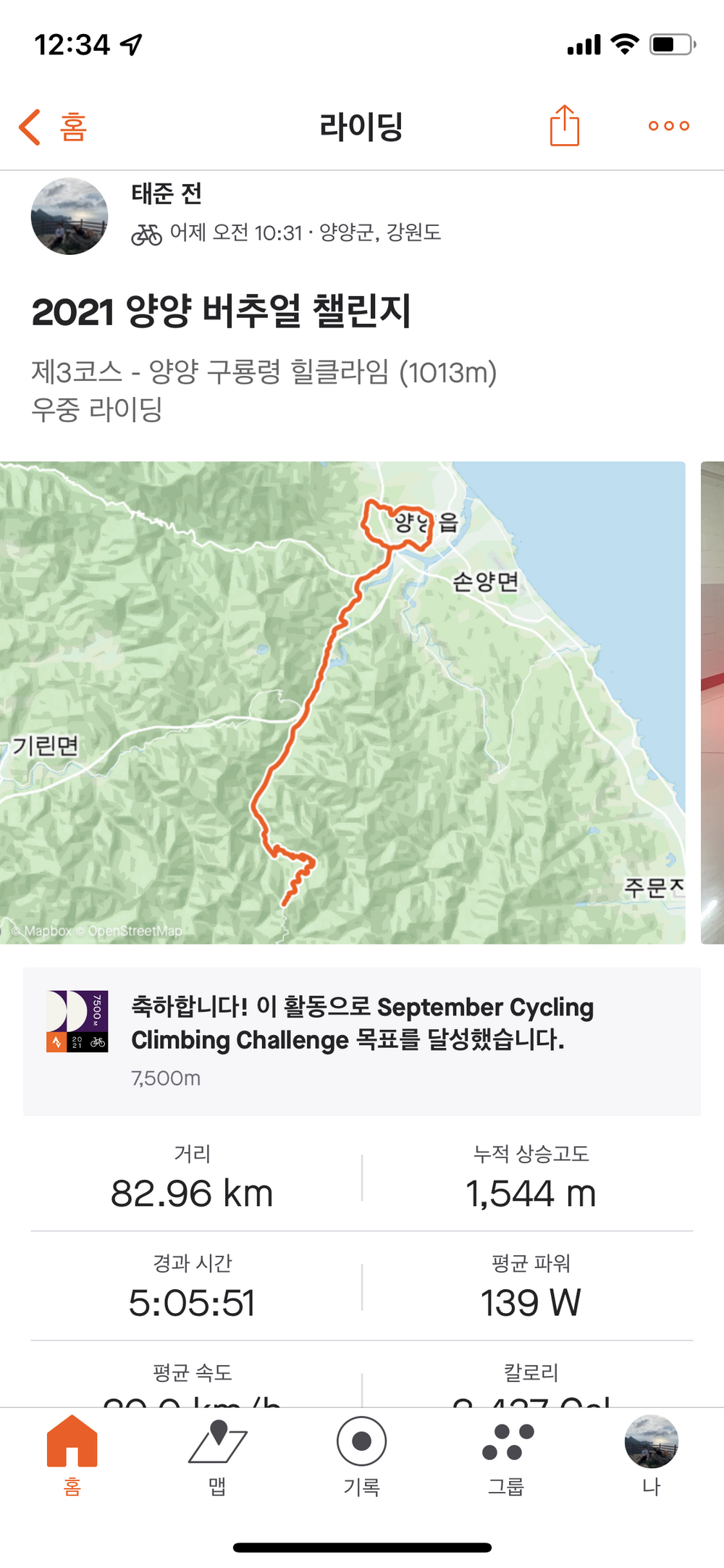Open the September Cycling Climbing Challenge badge
This screenshot has width=724, height=1568.
(x=77, y=1021)
